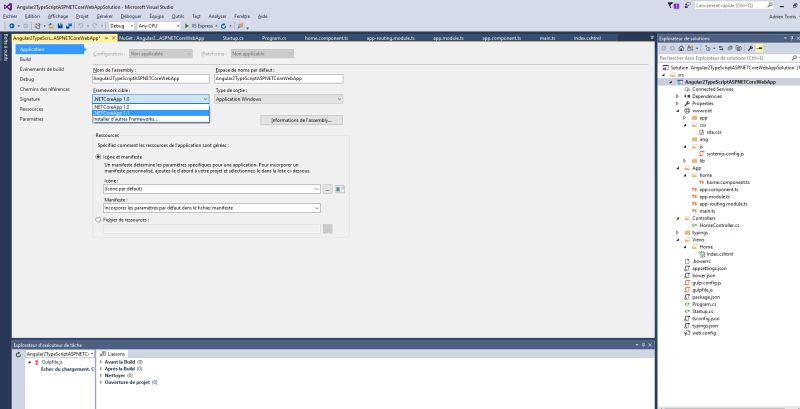800x409 pixels.
Task: Select HomeController.cs in Solution Explorer
Action: tap(719, 225)
